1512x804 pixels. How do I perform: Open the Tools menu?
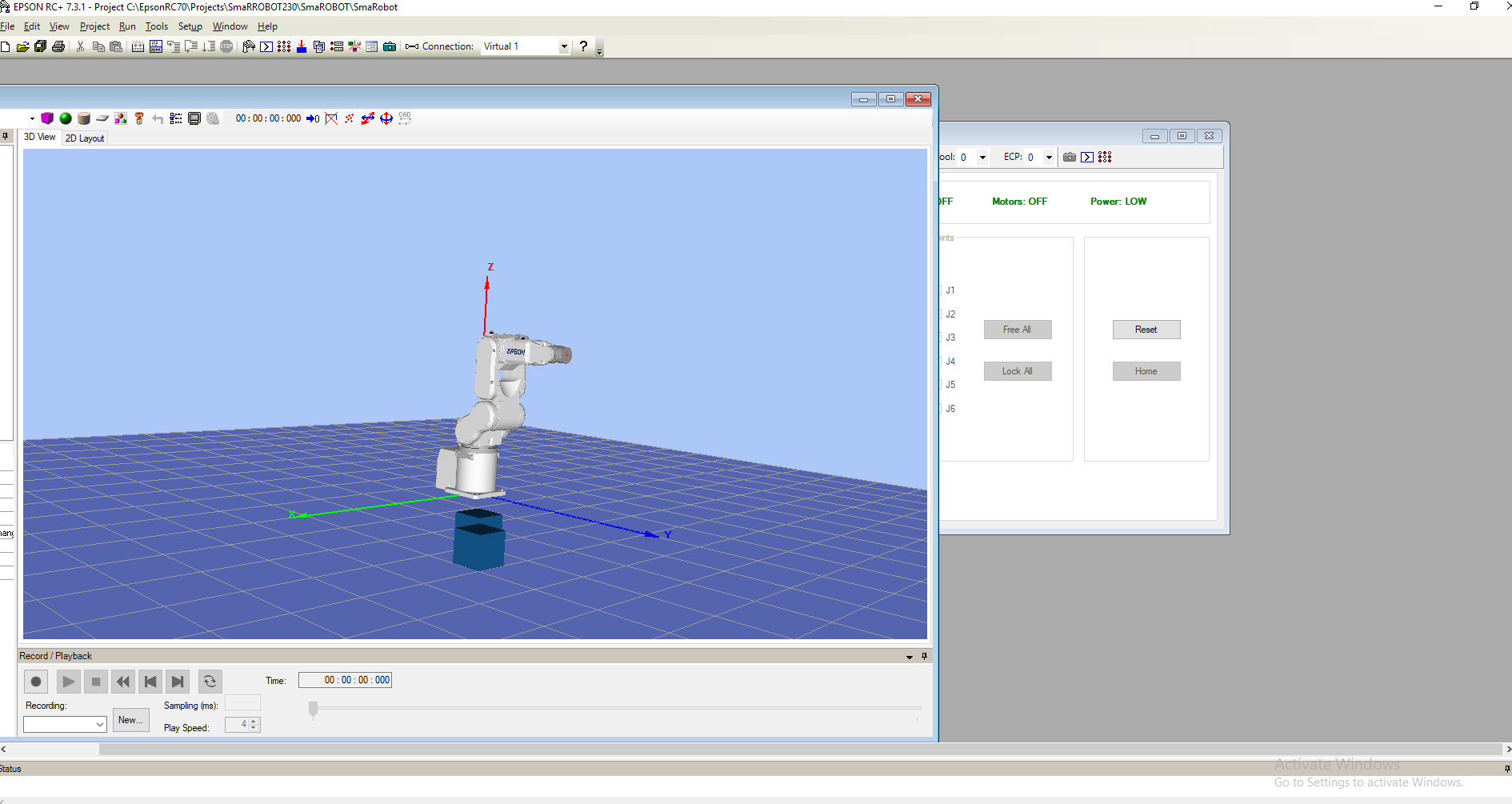pyautogui.click(x=157, y=26)
